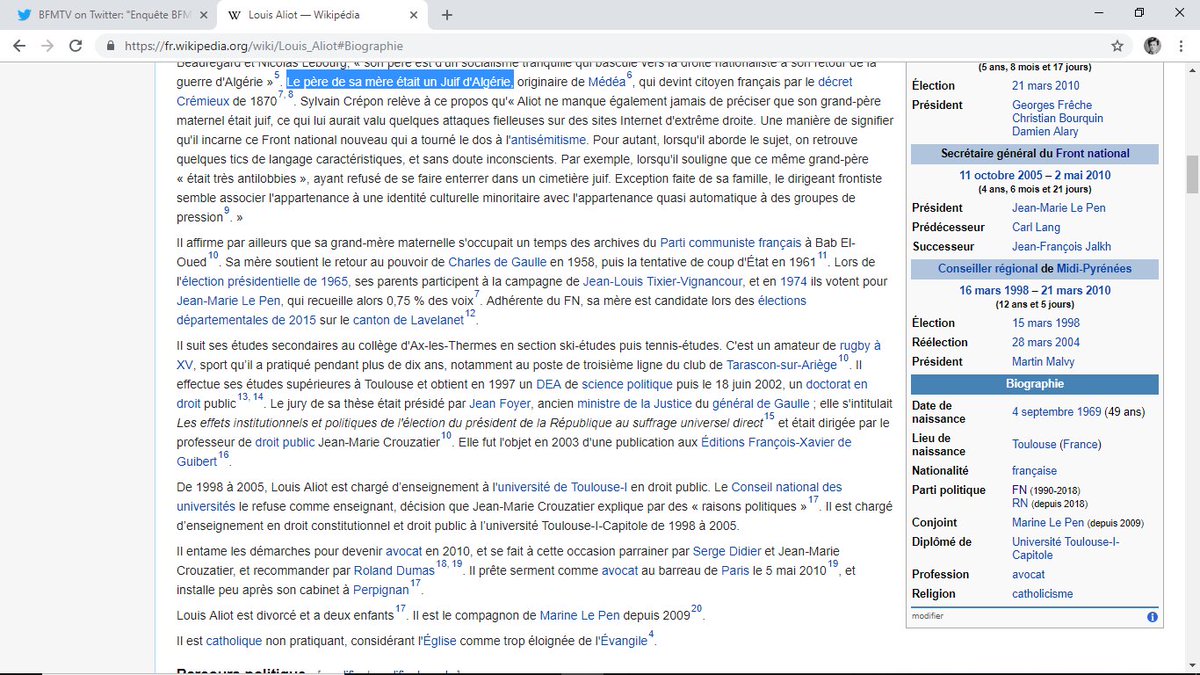Image resolution: width=1200 pixels, height=675 pixels.
Task: Open a new browser tab
Action: point(447,15)
